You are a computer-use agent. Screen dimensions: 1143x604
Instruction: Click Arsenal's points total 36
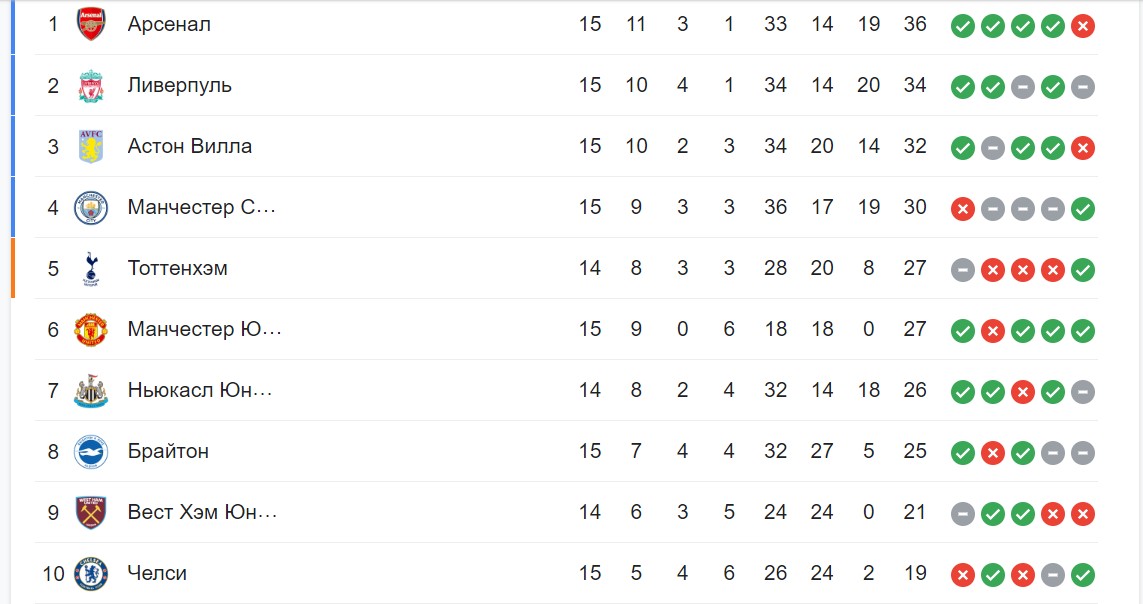pos(915,24)
